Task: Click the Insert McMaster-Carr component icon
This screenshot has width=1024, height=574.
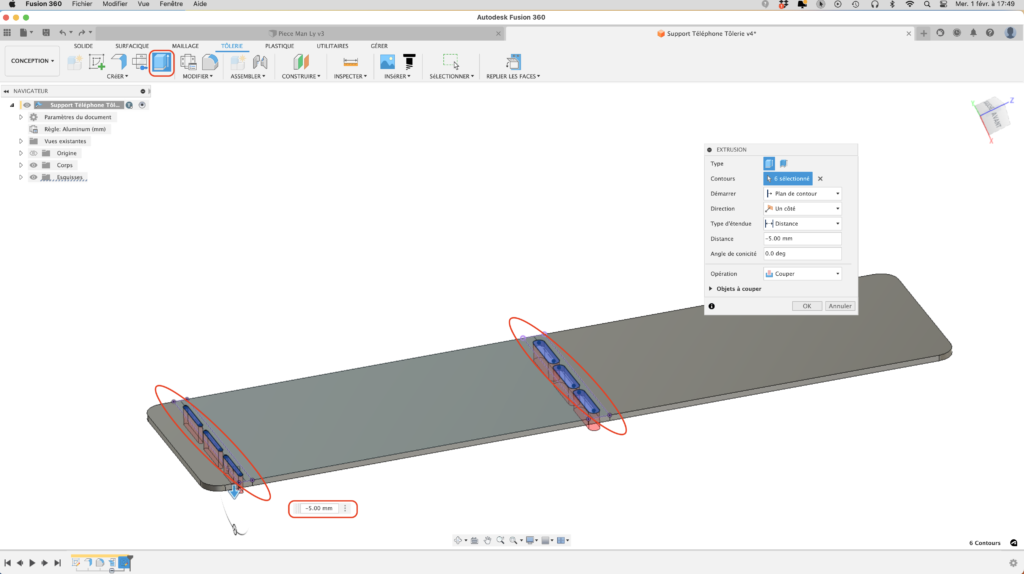Action: (x=409, y=62)
